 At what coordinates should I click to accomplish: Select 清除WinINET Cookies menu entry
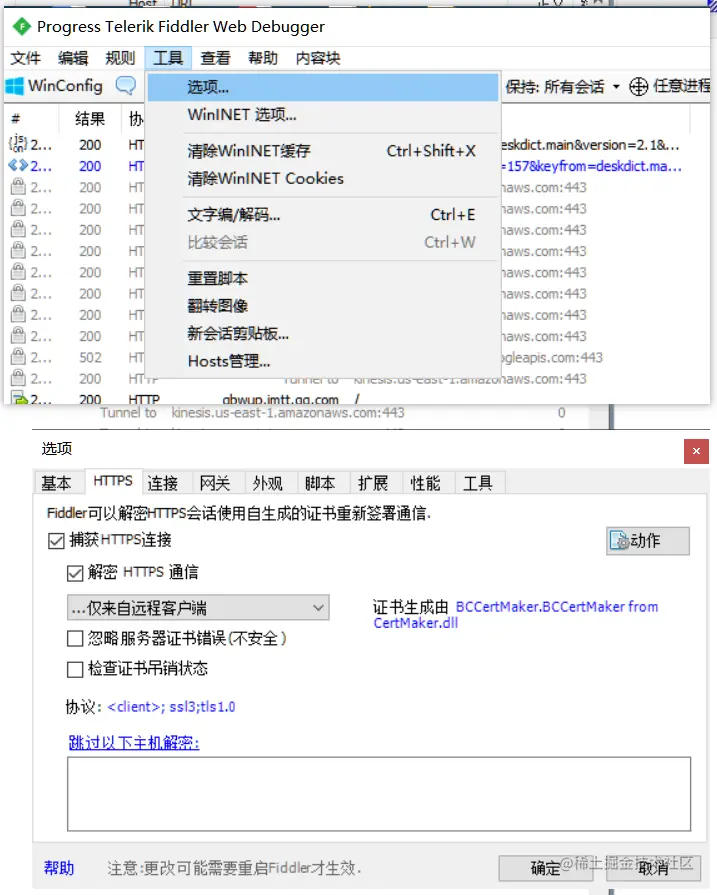tap(323, 178)
